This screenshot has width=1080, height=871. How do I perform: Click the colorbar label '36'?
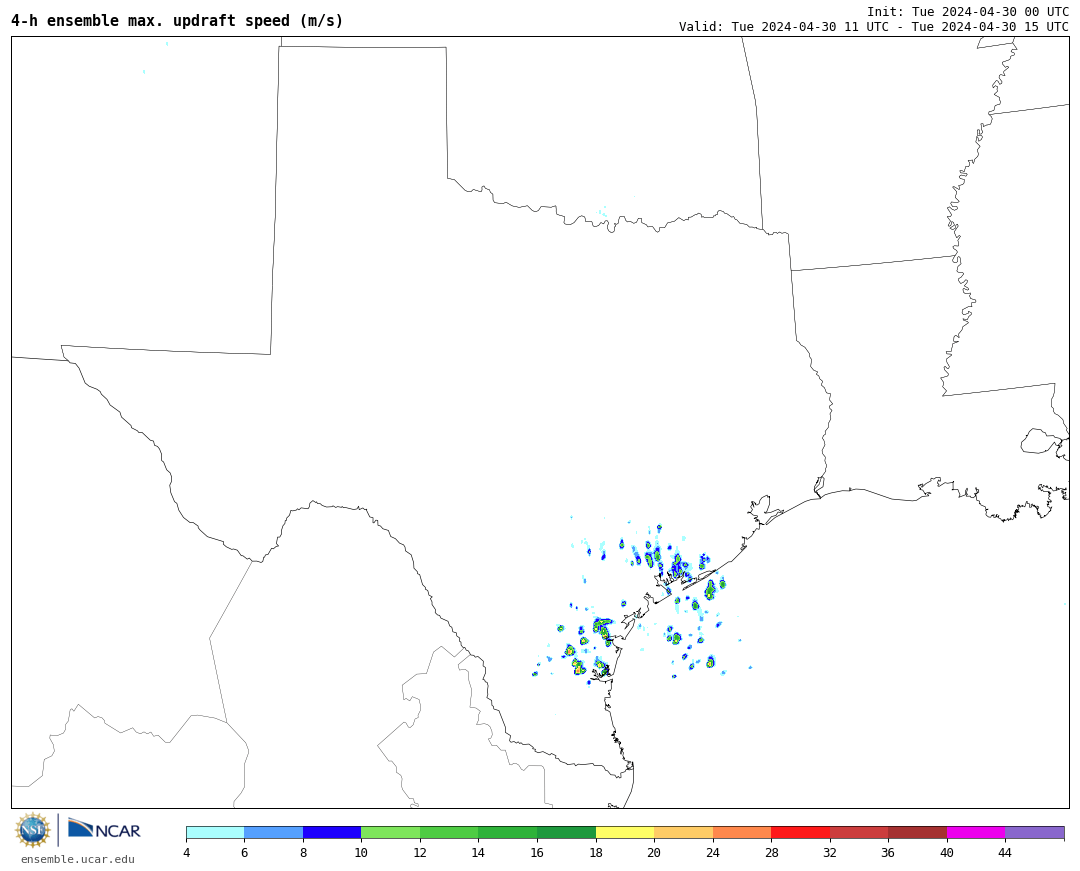888,852
